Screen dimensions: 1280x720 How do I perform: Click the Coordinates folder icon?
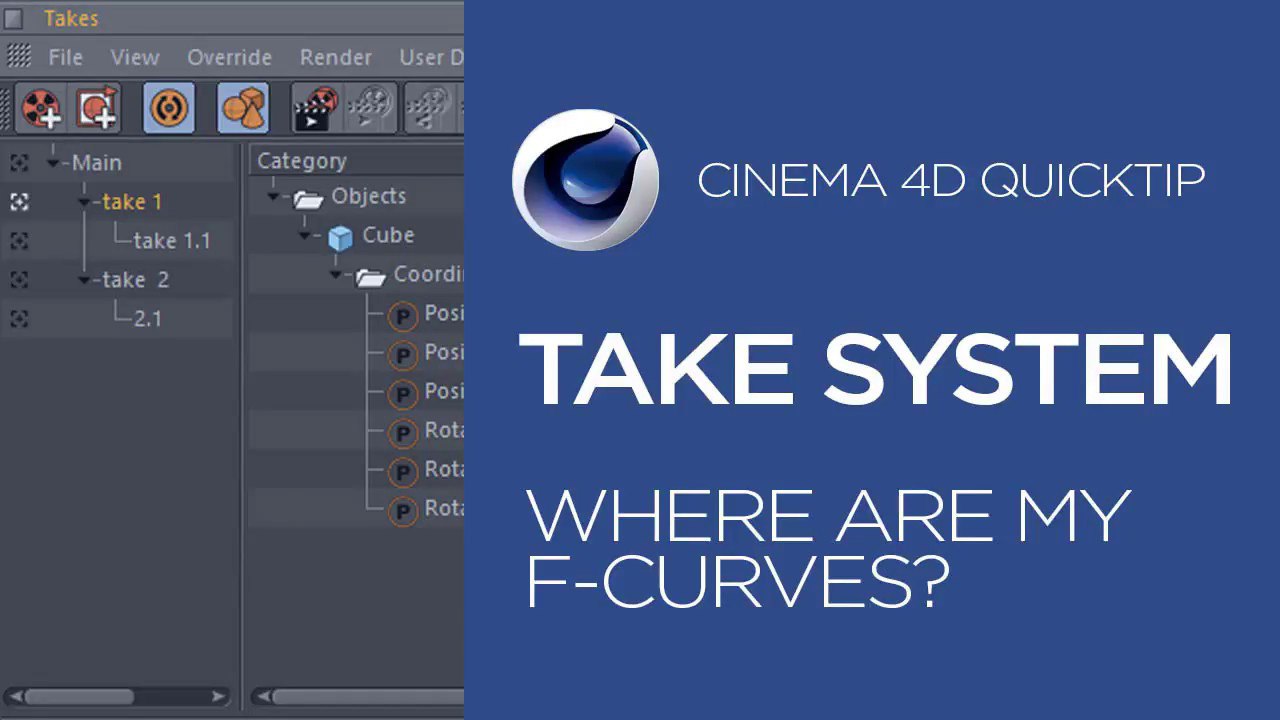tap(371, 276)
